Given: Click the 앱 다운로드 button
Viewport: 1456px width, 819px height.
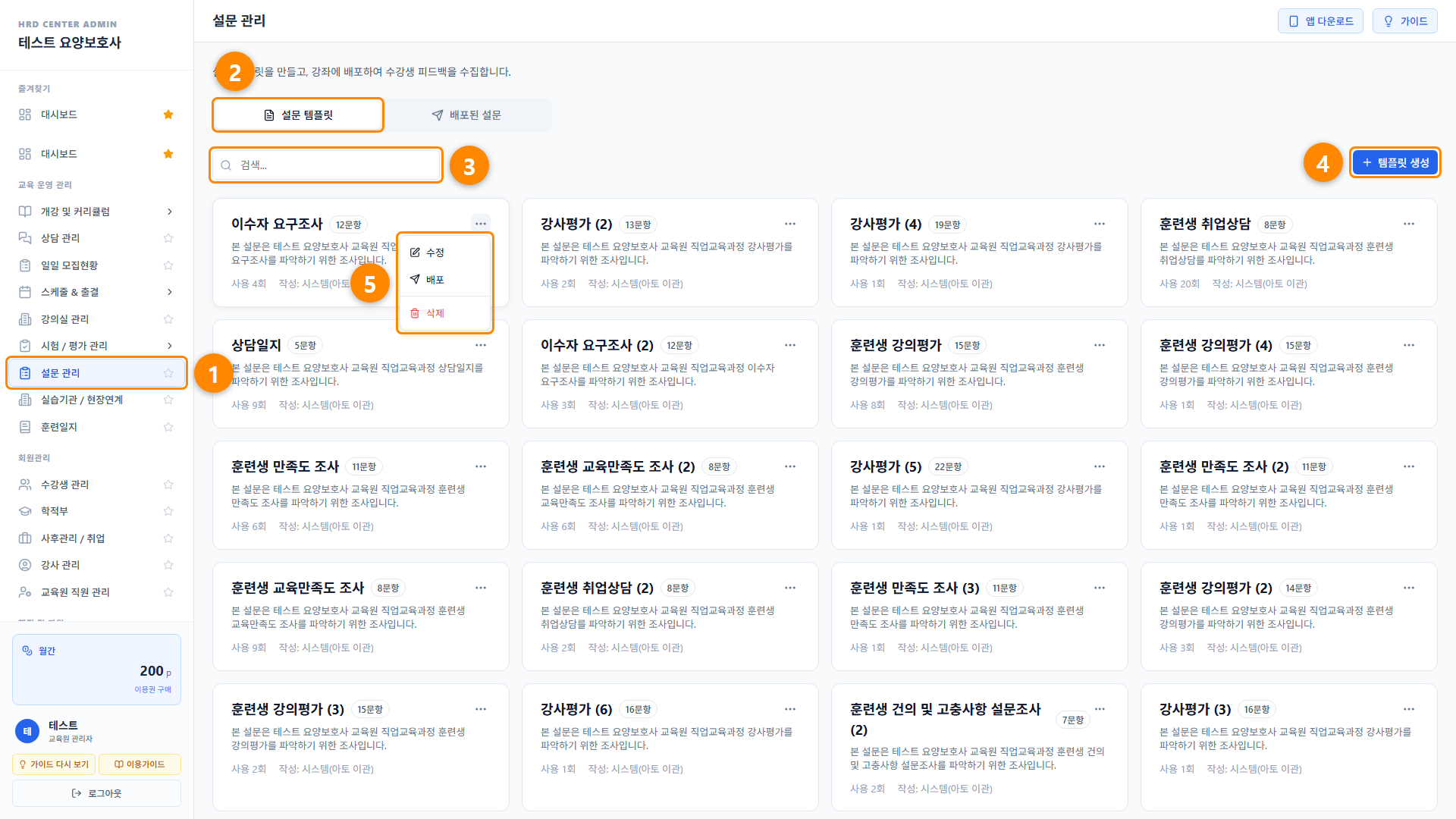Looking at the screenshot, I should (1320, 21).
